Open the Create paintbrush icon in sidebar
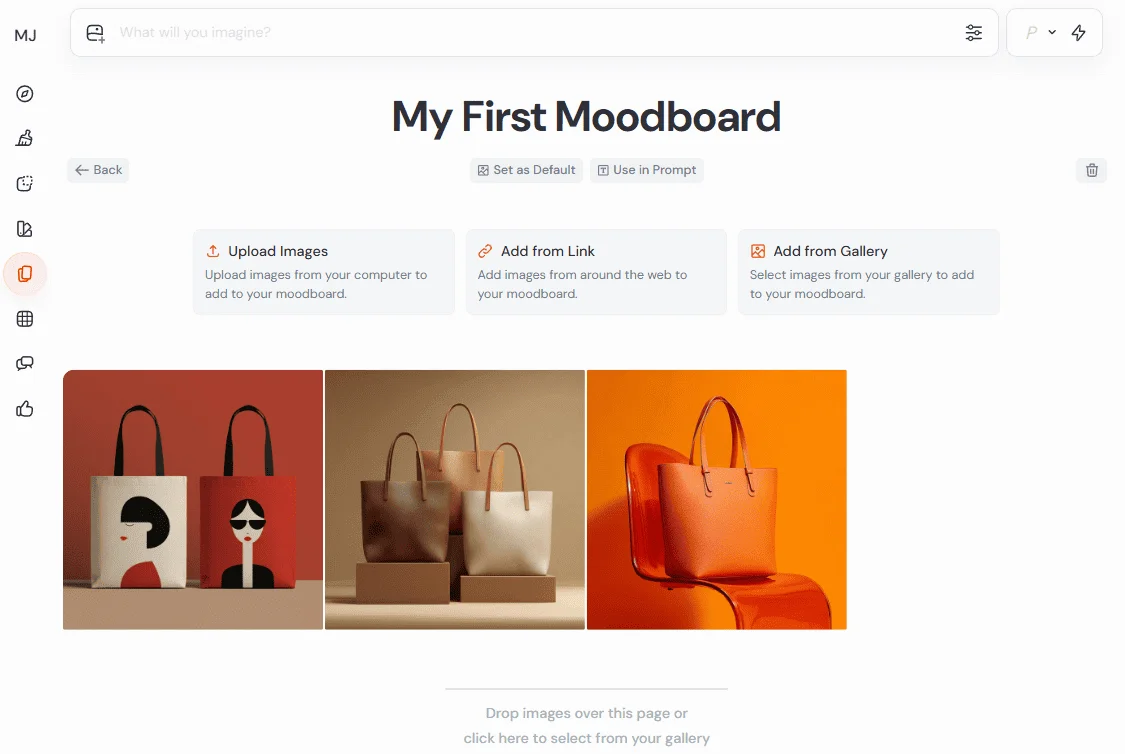This screenshot has height=754, width=1125. coord(25,138)
